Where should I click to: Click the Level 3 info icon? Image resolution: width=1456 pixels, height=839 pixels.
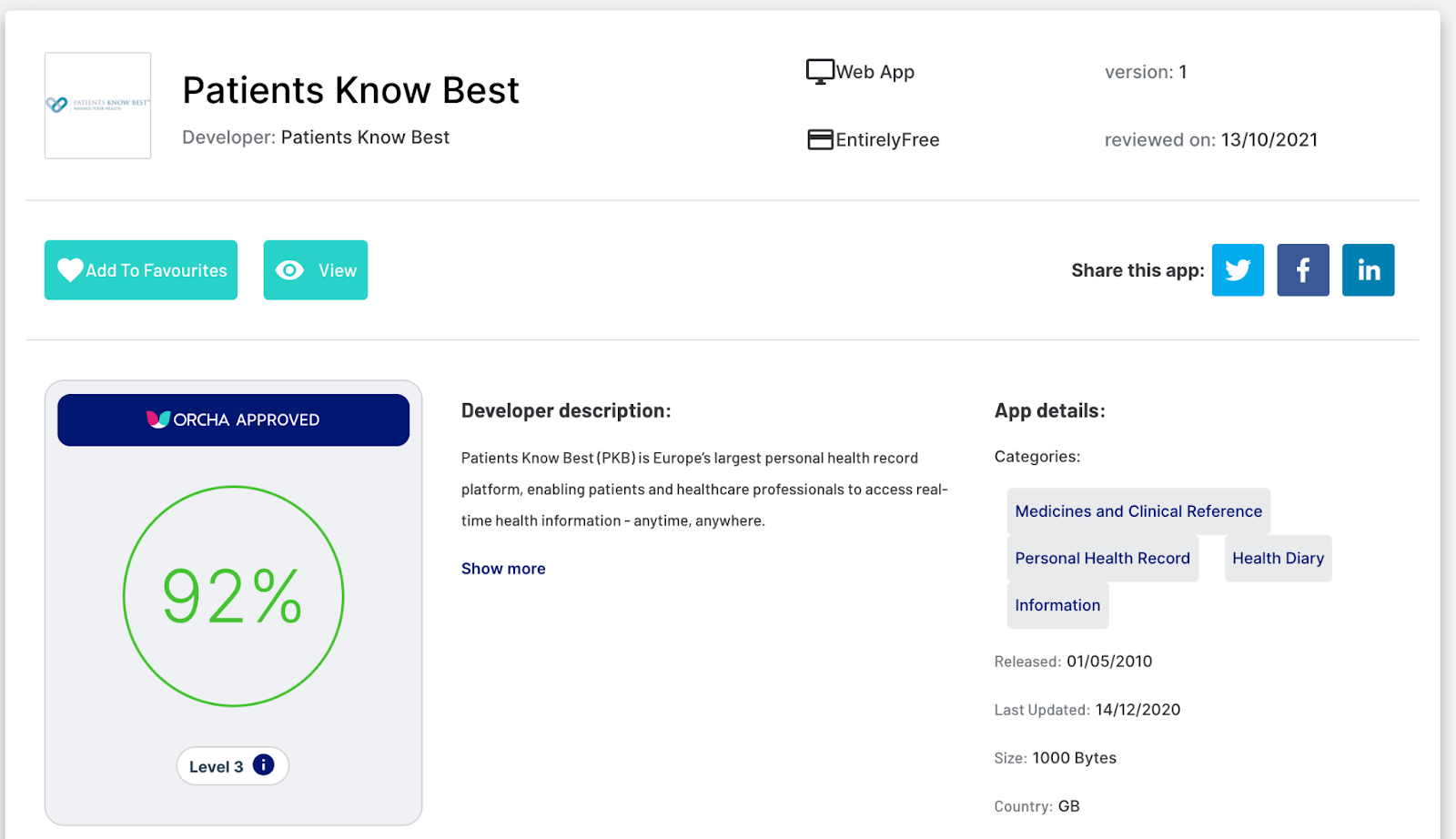[263, 765]
